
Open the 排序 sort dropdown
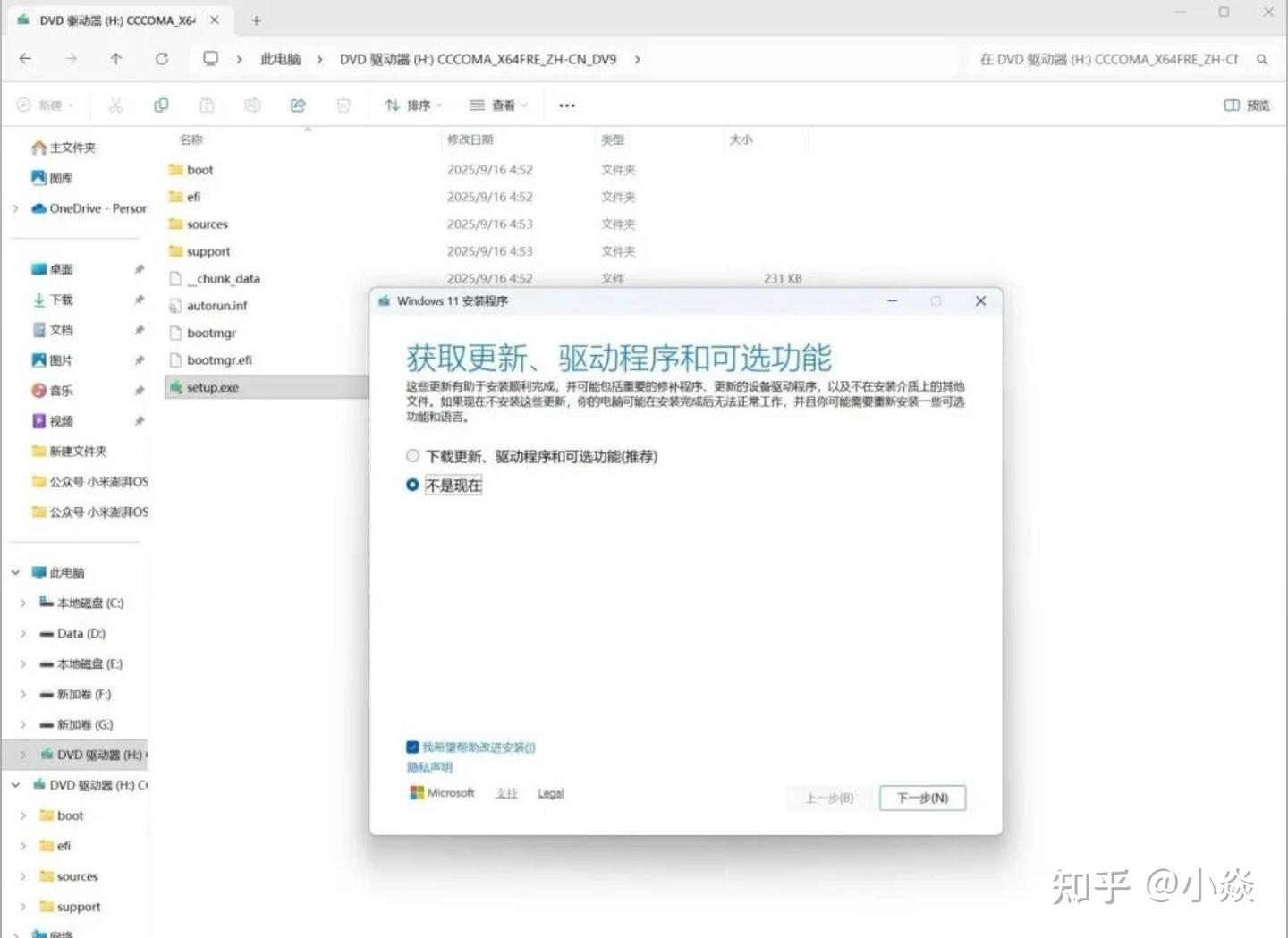click(413, 106)
